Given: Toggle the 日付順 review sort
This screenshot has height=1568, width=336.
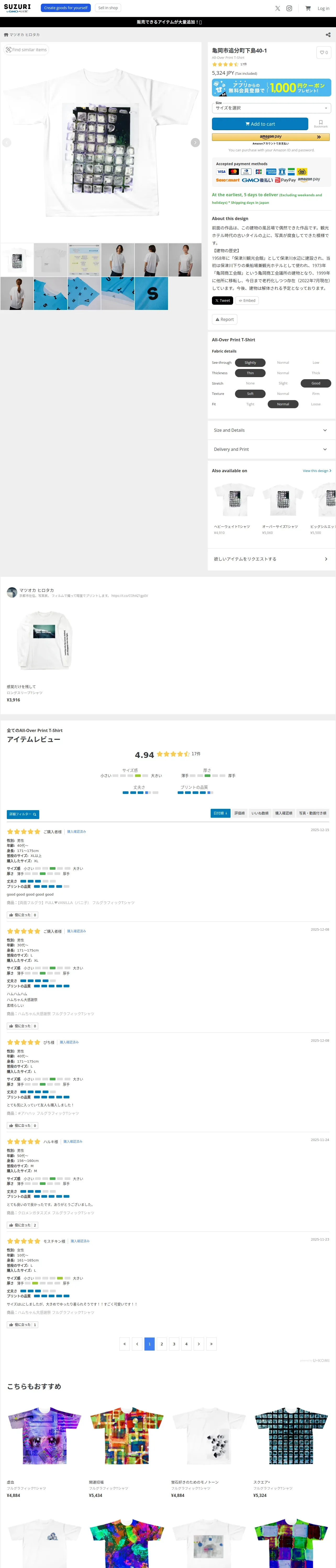Looking at the screenshot, I should coord(220,813).
